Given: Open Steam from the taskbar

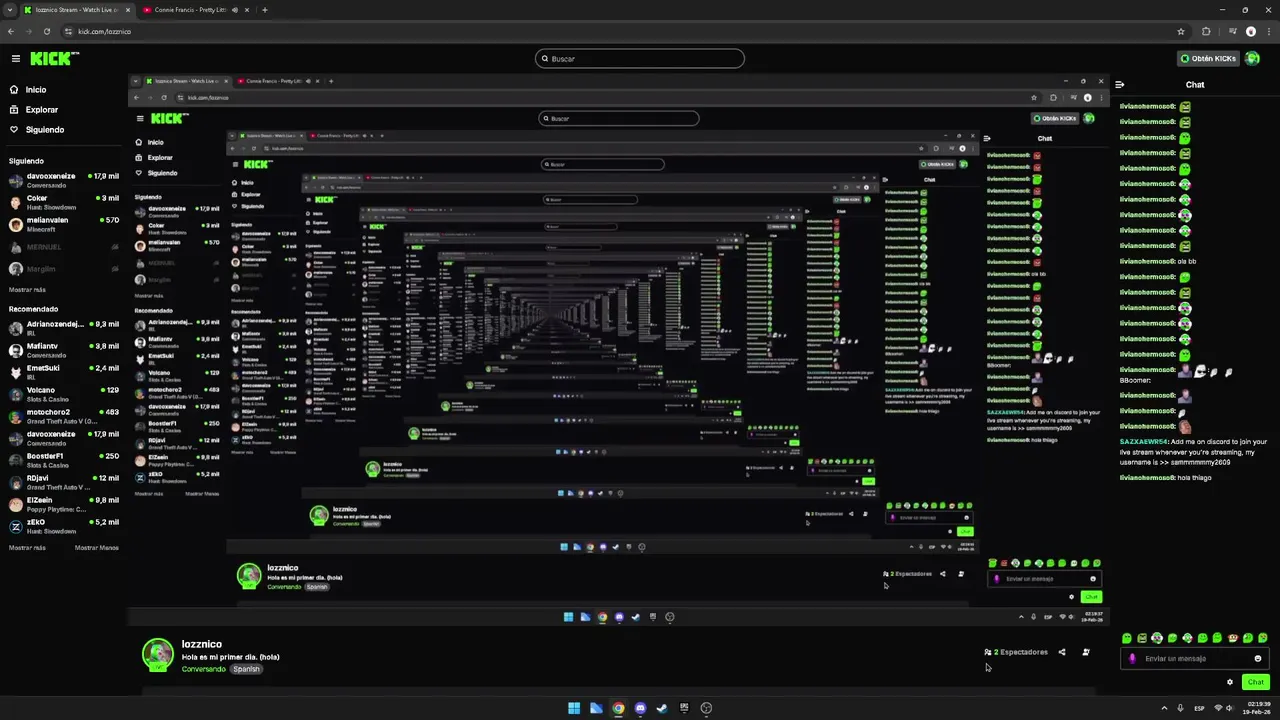Looking at the screenshot, I should pyautogui.click(x=662, y=708).
